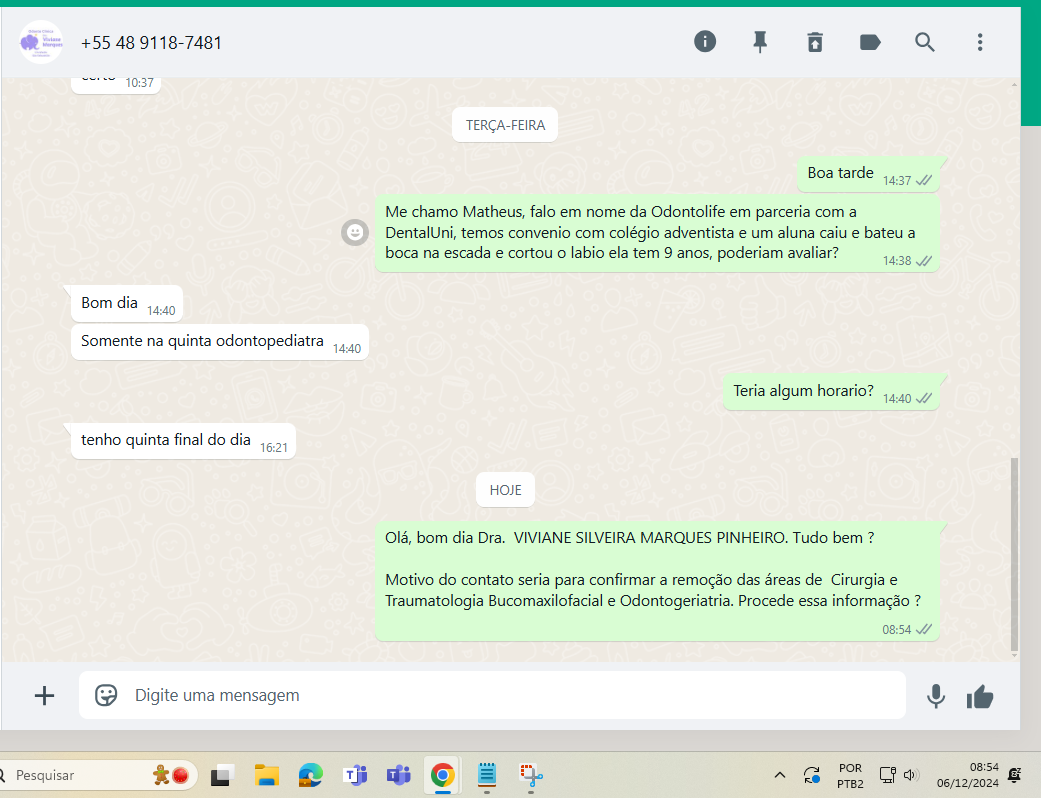Screen dimensions: 1041x798
Task: React to the Matheus message with emoji button
Action: pos(355,232)
